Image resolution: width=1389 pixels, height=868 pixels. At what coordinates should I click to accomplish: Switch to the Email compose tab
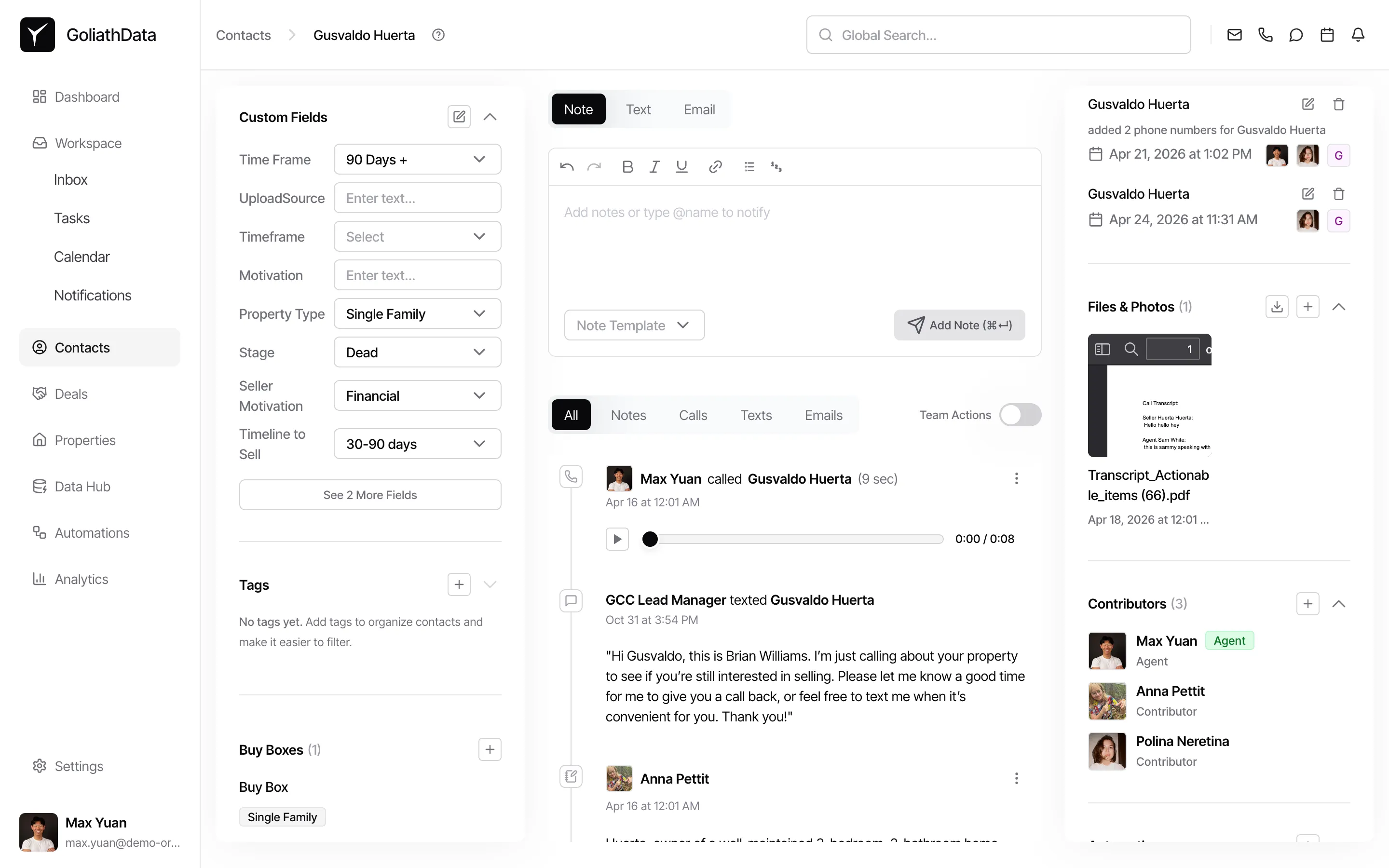point(698,109)
